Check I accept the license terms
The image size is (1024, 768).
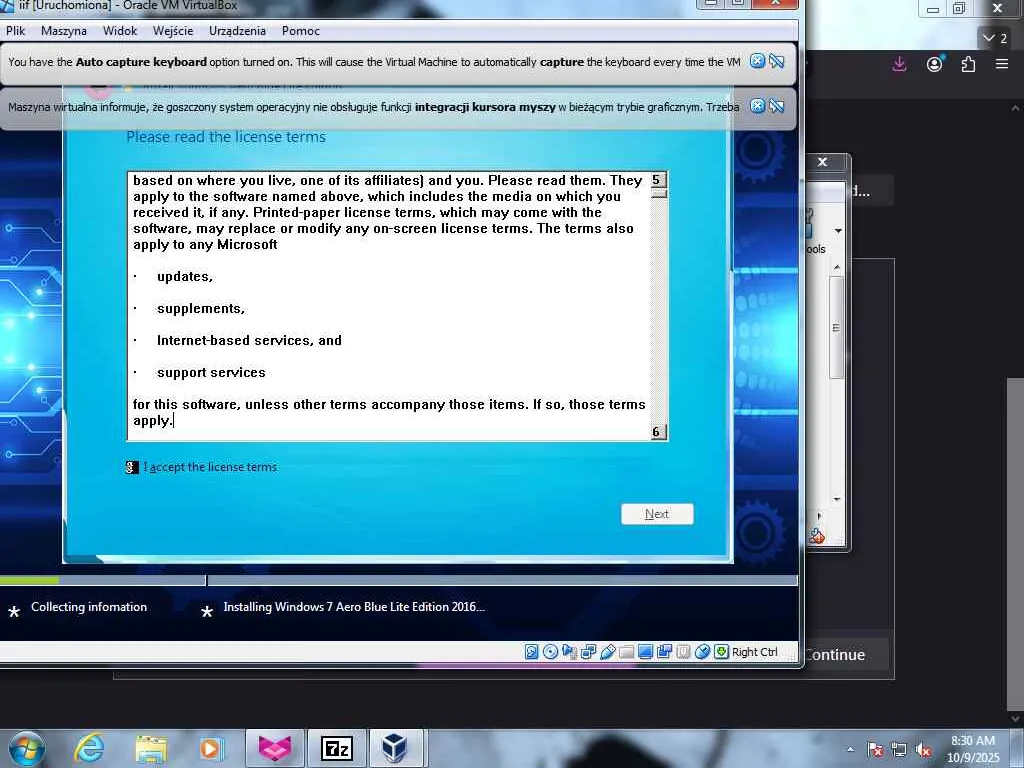pos(132,467)
